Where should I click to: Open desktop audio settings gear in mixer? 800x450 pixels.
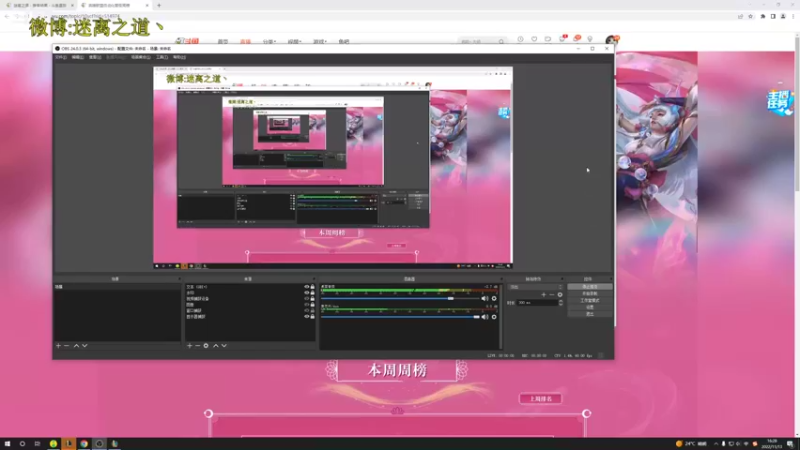[494, 298]
